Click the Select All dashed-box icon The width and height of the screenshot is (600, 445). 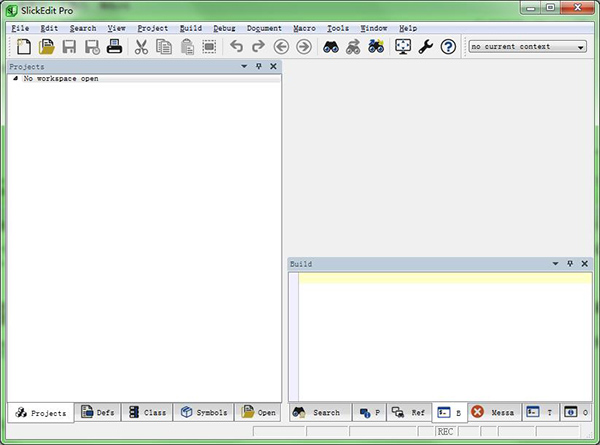(209, 47)
